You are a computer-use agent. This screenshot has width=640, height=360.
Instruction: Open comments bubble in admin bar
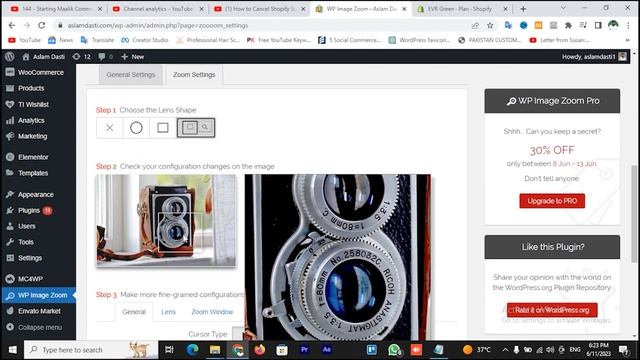(105, 57)
